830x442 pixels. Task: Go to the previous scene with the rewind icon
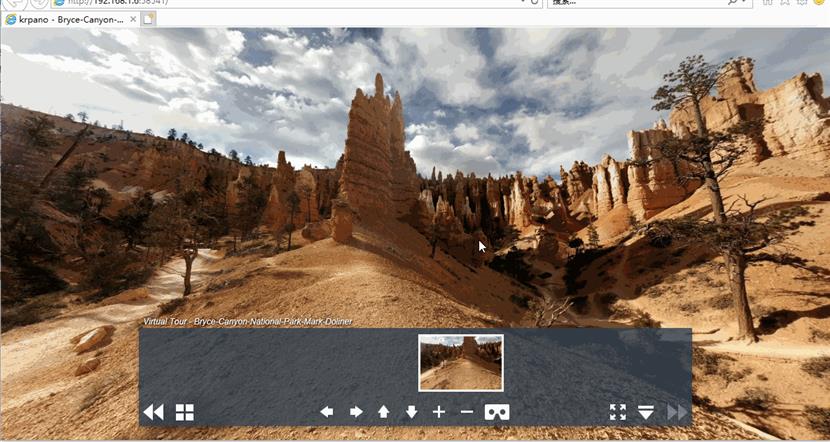click(x=153, y=412)
